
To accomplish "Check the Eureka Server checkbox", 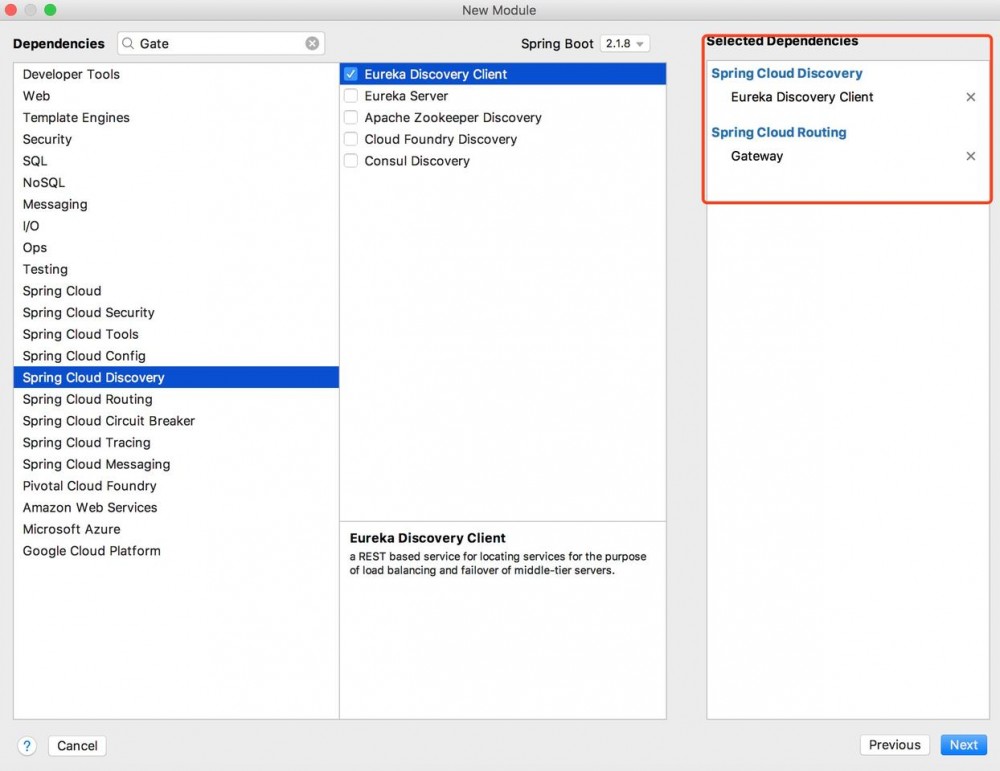I will (x=351, y=96).
